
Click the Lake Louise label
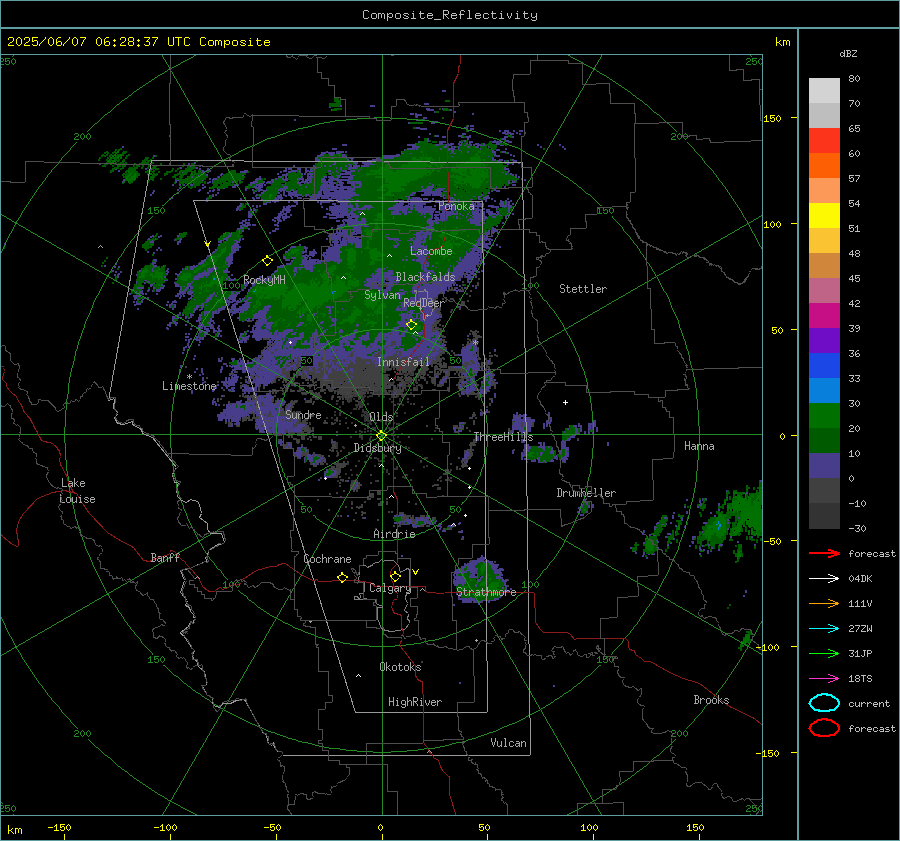tap(77, 491)
